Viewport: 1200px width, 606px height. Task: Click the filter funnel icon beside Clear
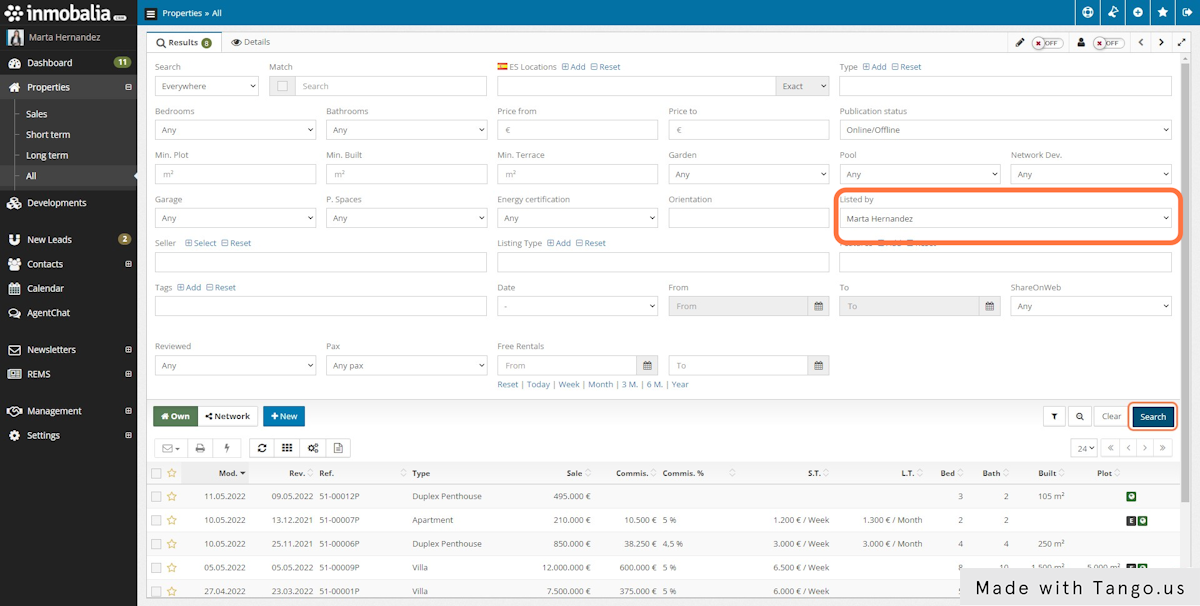[1054, 416]
